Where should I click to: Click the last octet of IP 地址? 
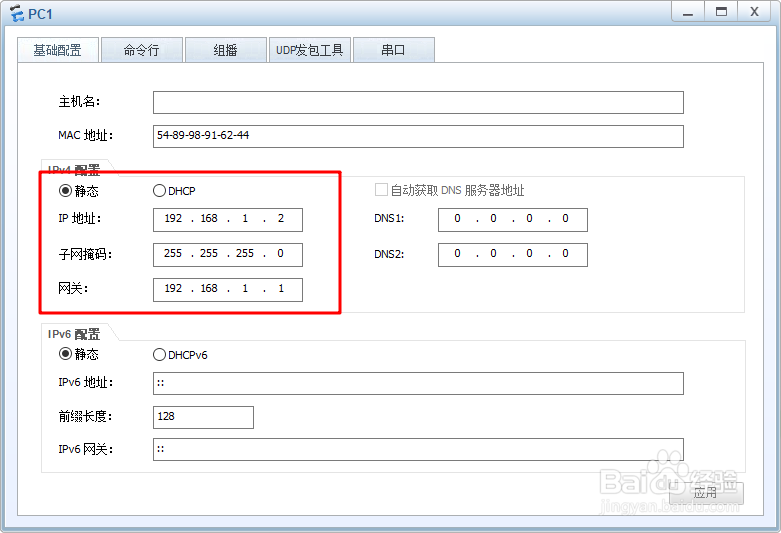coord(281,219)
